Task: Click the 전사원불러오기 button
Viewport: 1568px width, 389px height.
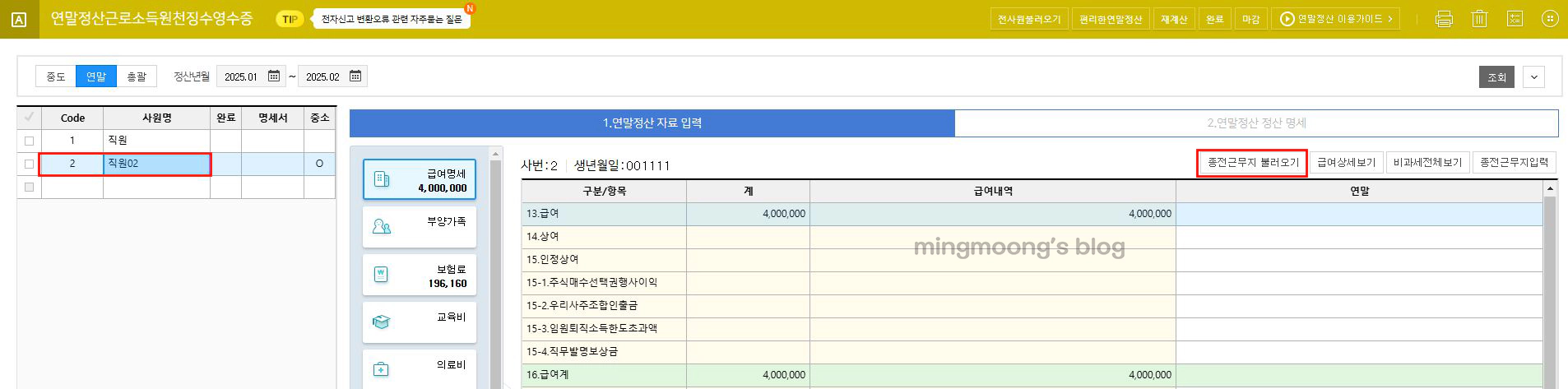Action: (x=1029, y=19)
